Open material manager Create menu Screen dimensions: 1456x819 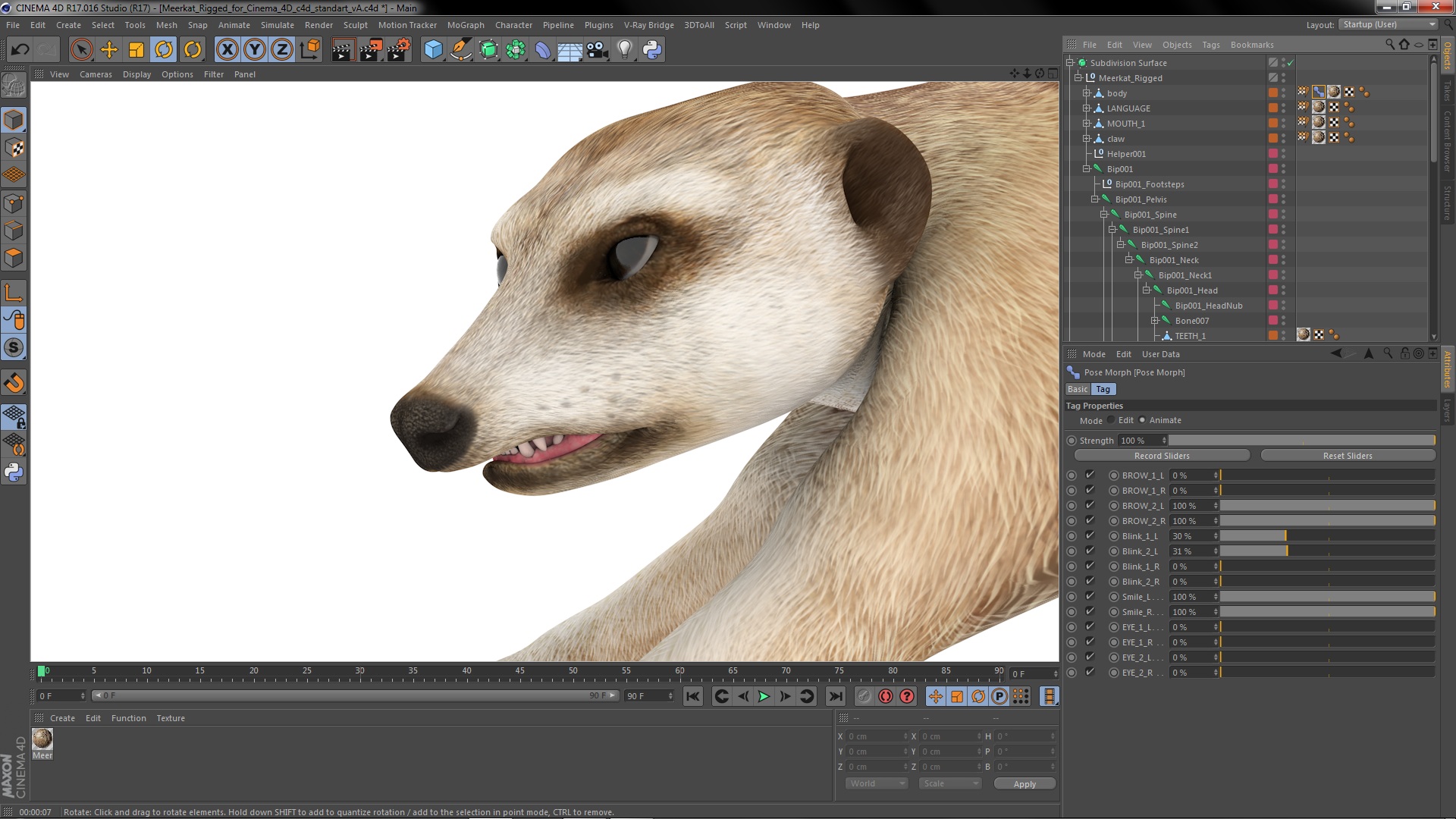[x=62, y=718]
